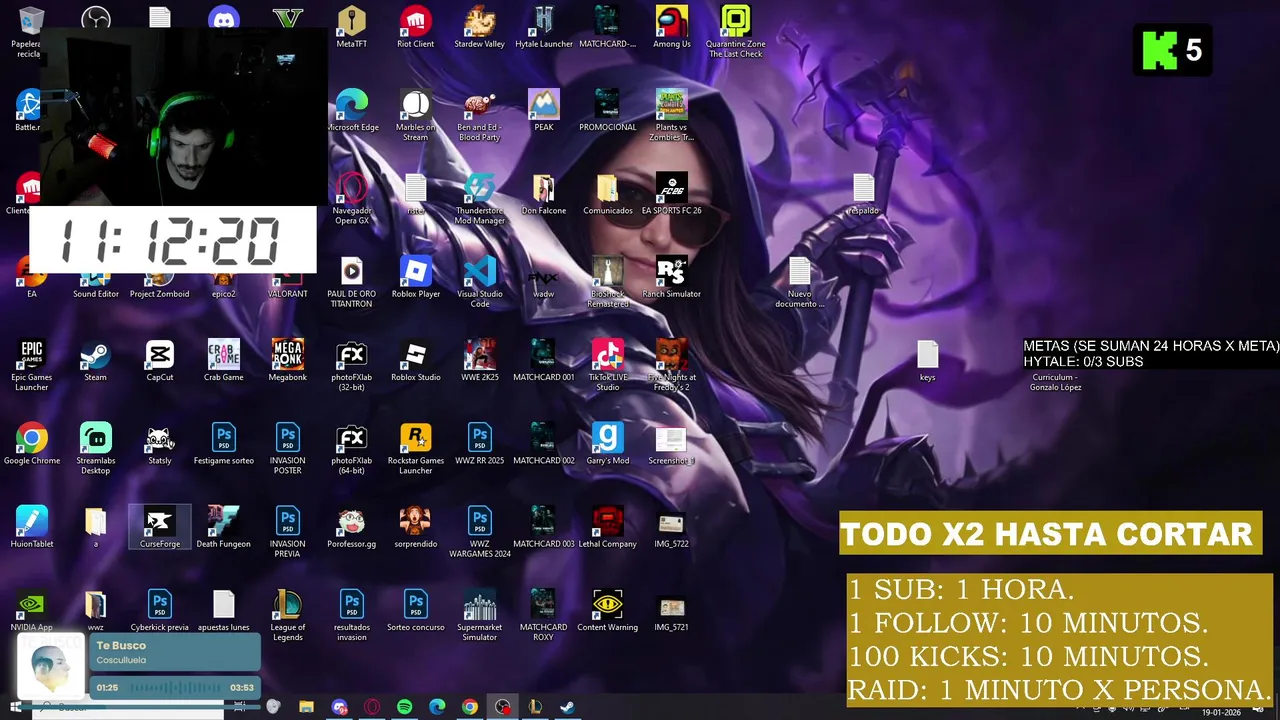
Task: Open NVIDIA App desktop shortcut
Action: point(31,611)
